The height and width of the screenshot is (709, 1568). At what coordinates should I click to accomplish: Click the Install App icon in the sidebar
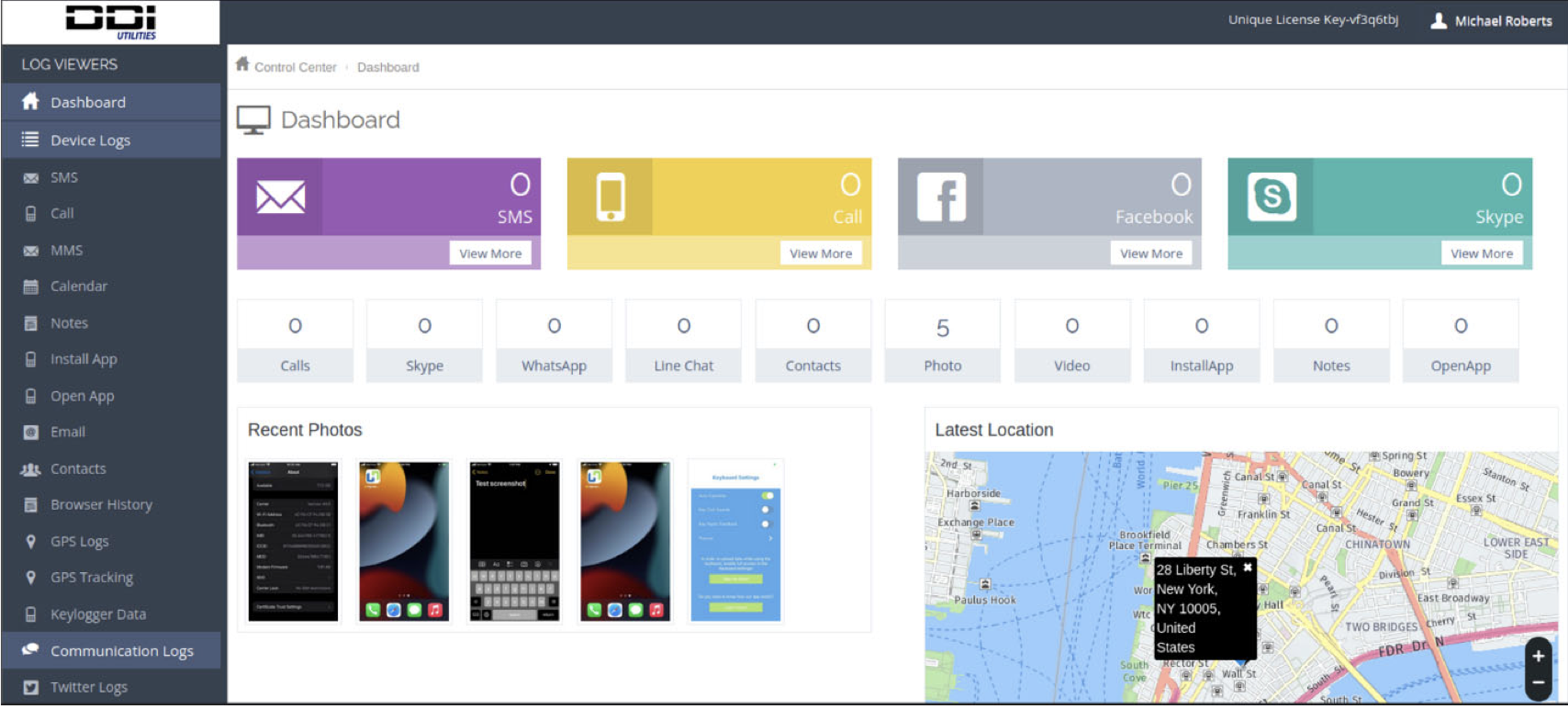click(31, 359)
